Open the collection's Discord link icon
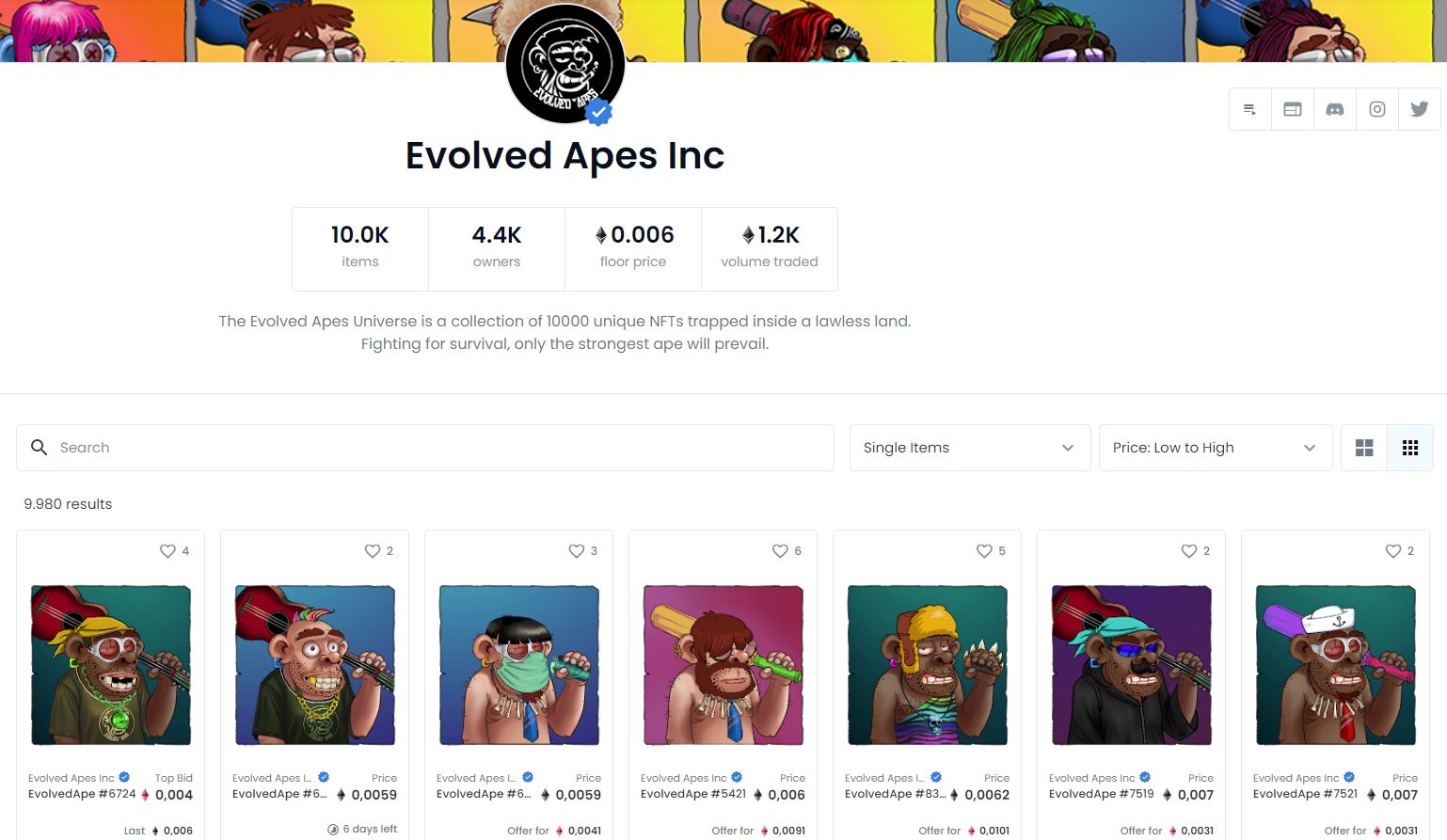Image resolution: width=1447 pixels, height=840 pixels. pyautogui.click(x=1334, y=109)
